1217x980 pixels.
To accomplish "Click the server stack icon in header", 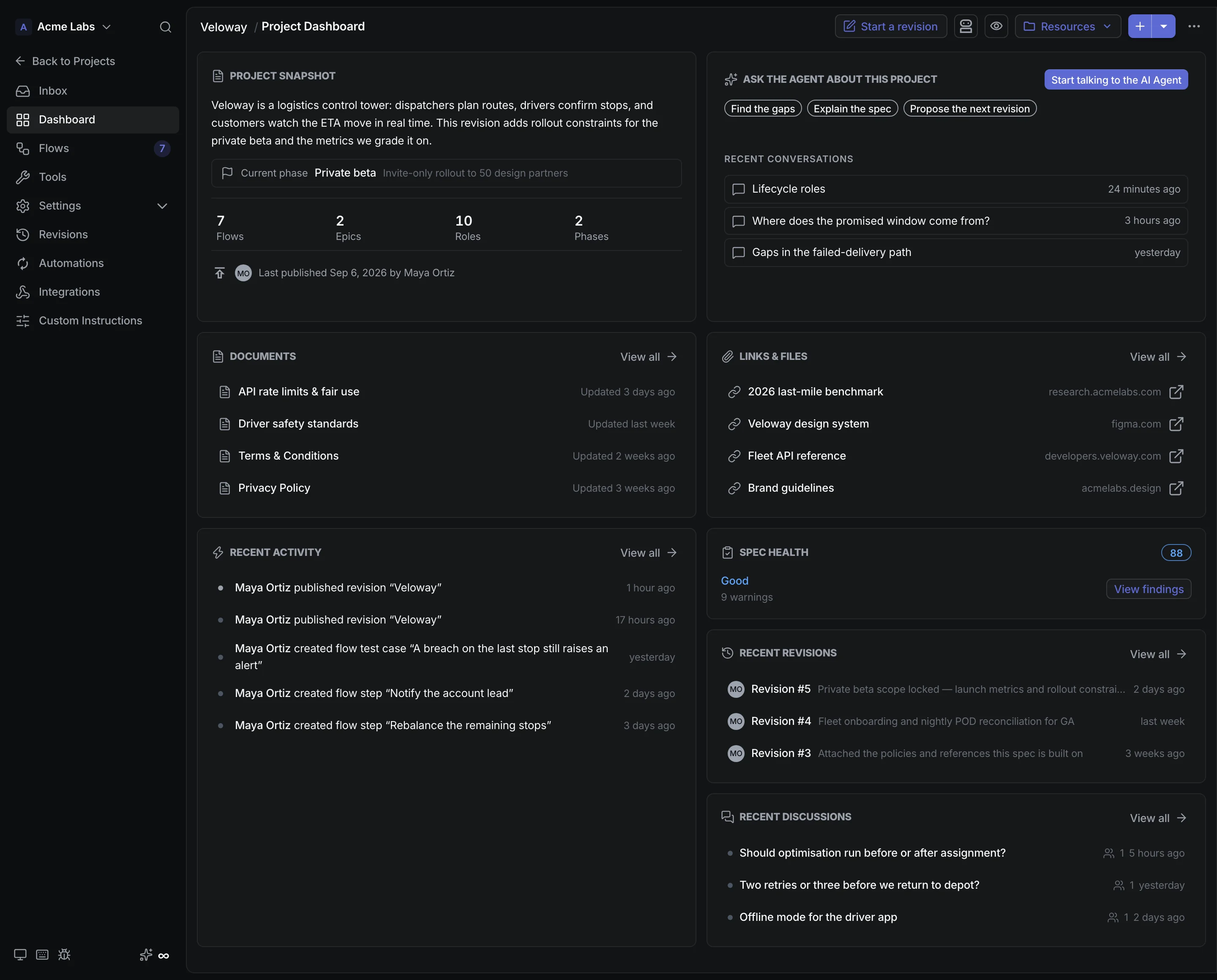I will point(966,27).
